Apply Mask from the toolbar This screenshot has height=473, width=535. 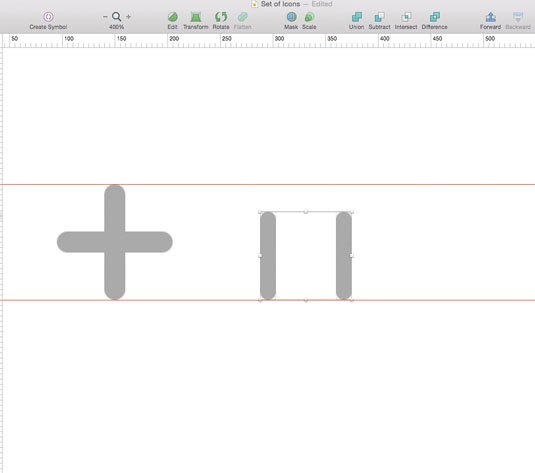(x=291, y=17)
